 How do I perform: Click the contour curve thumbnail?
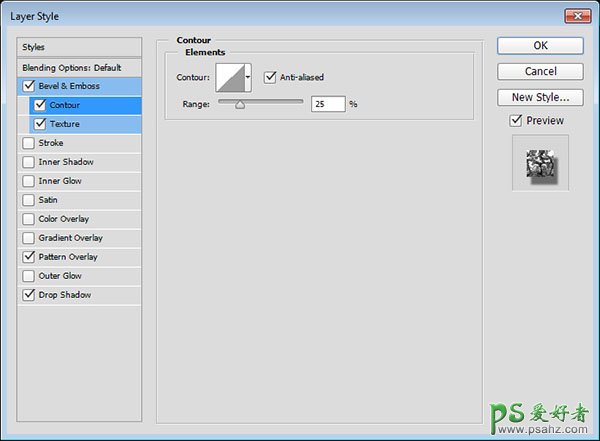pyautogui.click(x=229, y=77)
